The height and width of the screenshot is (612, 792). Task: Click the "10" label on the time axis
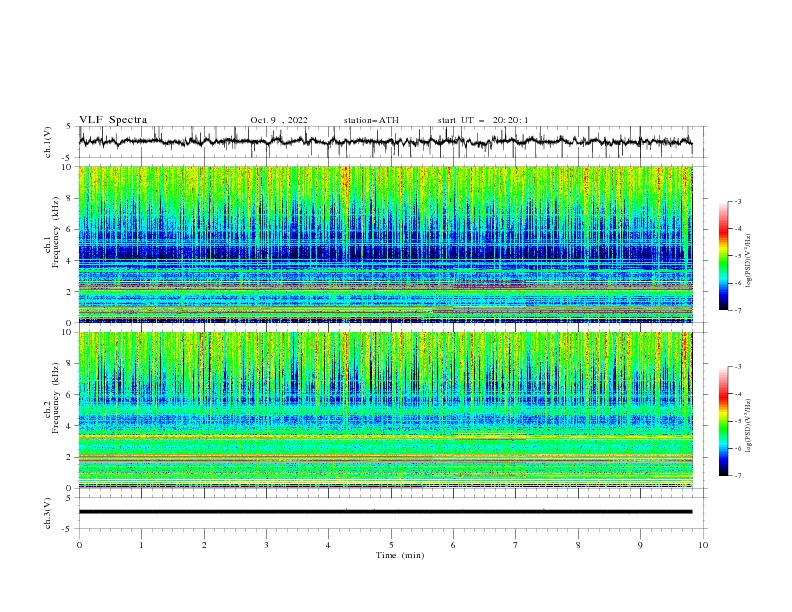coord(703,545)
